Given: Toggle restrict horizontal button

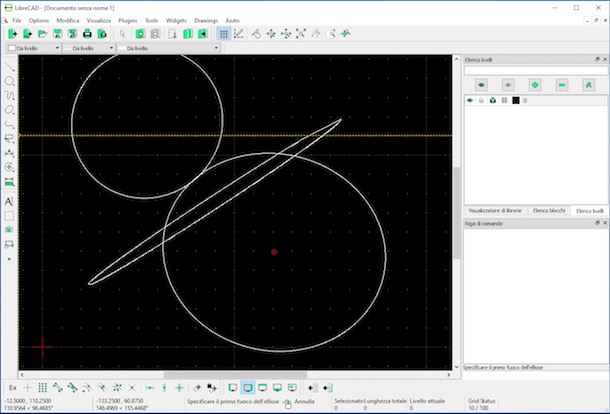Looking at the screenshot, I should pos(149,388).
